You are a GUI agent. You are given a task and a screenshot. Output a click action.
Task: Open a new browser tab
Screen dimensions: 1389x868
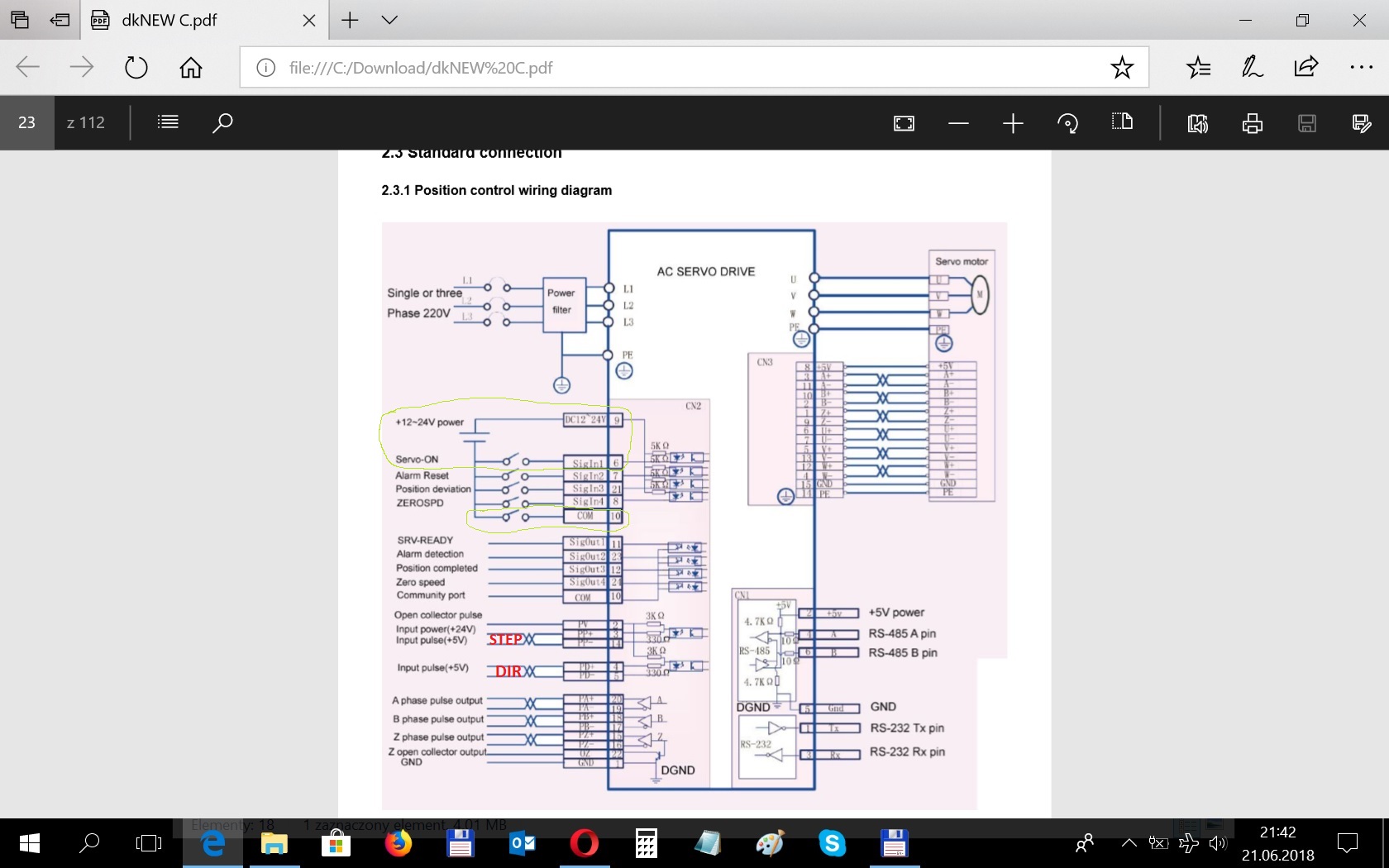(x=350, y=20)
